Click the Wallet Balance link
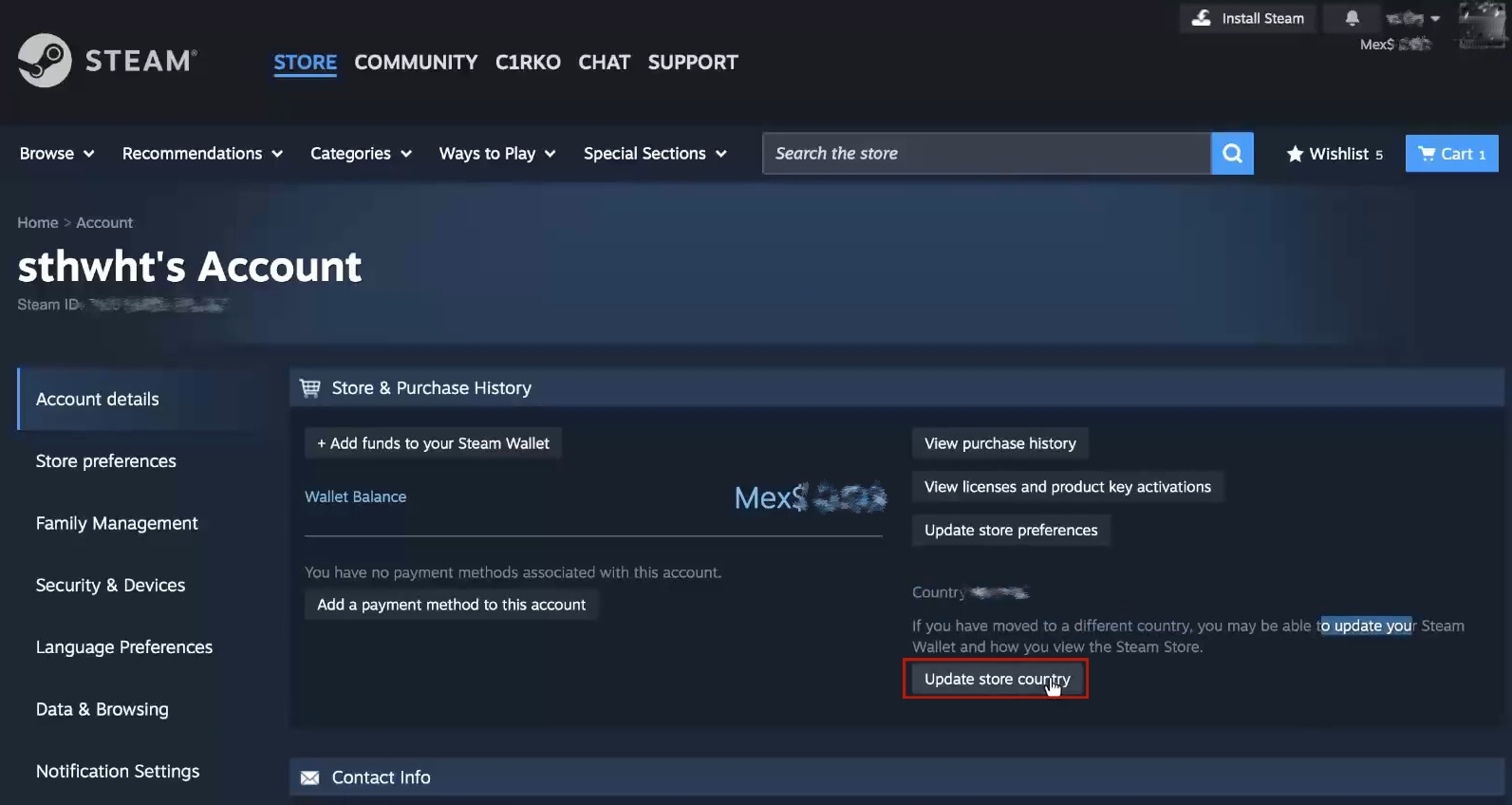The height and width of the screenshot is (805, 1512). (355, 496)
